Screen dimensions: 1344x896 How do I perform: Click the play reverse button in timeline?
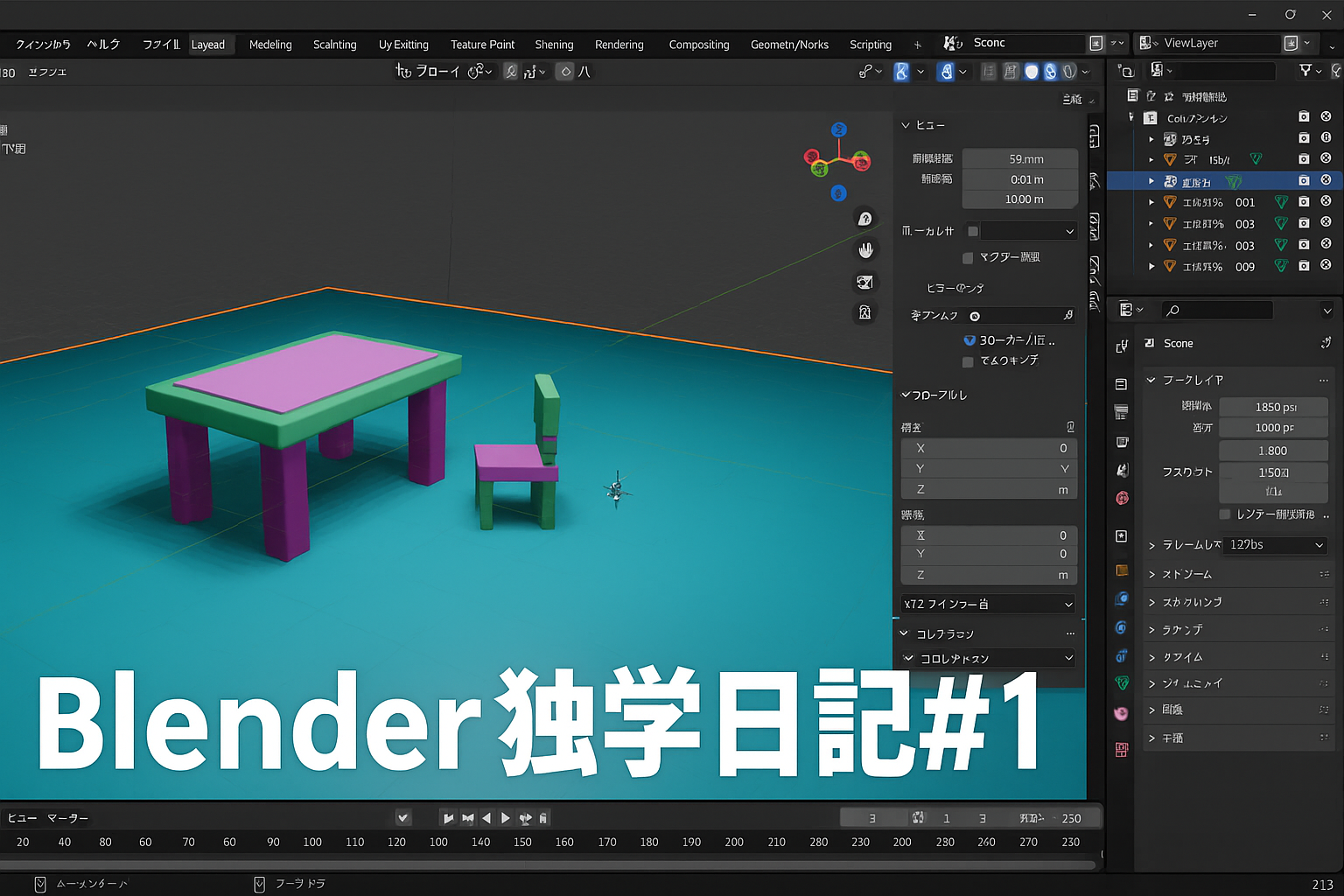tap(486, 818)
